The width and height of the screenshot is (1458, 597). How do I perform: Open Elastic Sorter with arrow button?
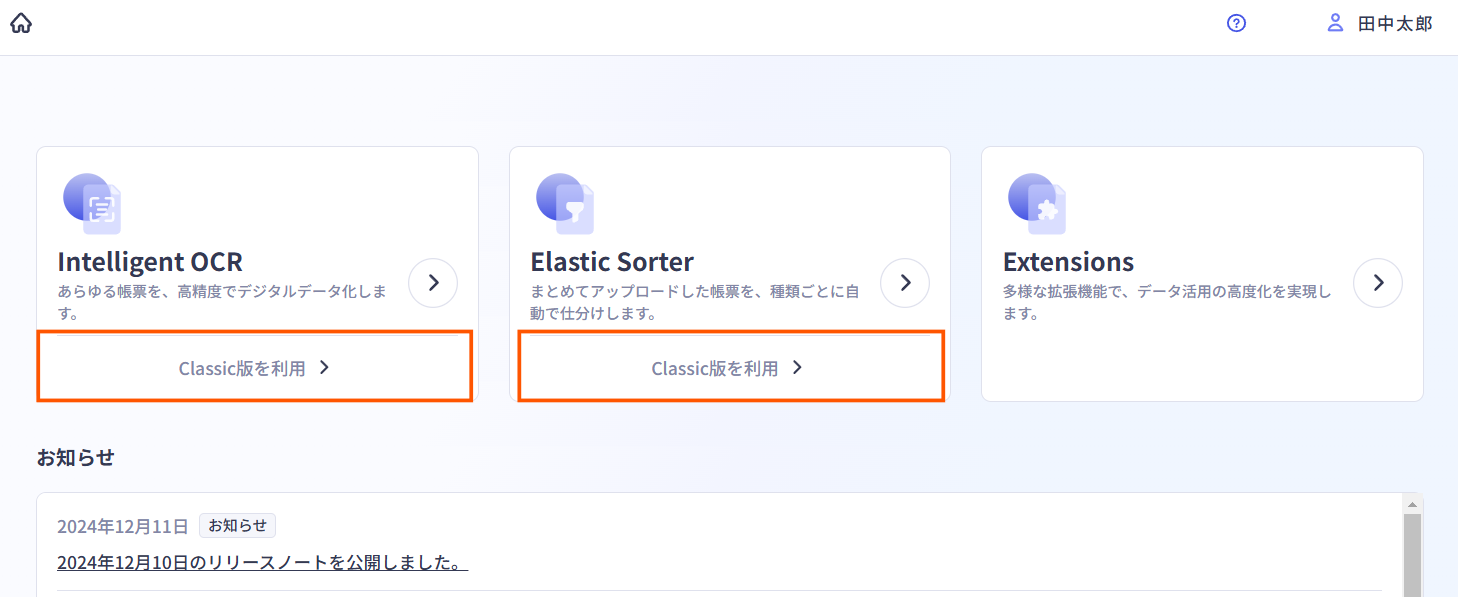(x=905, y=283)
